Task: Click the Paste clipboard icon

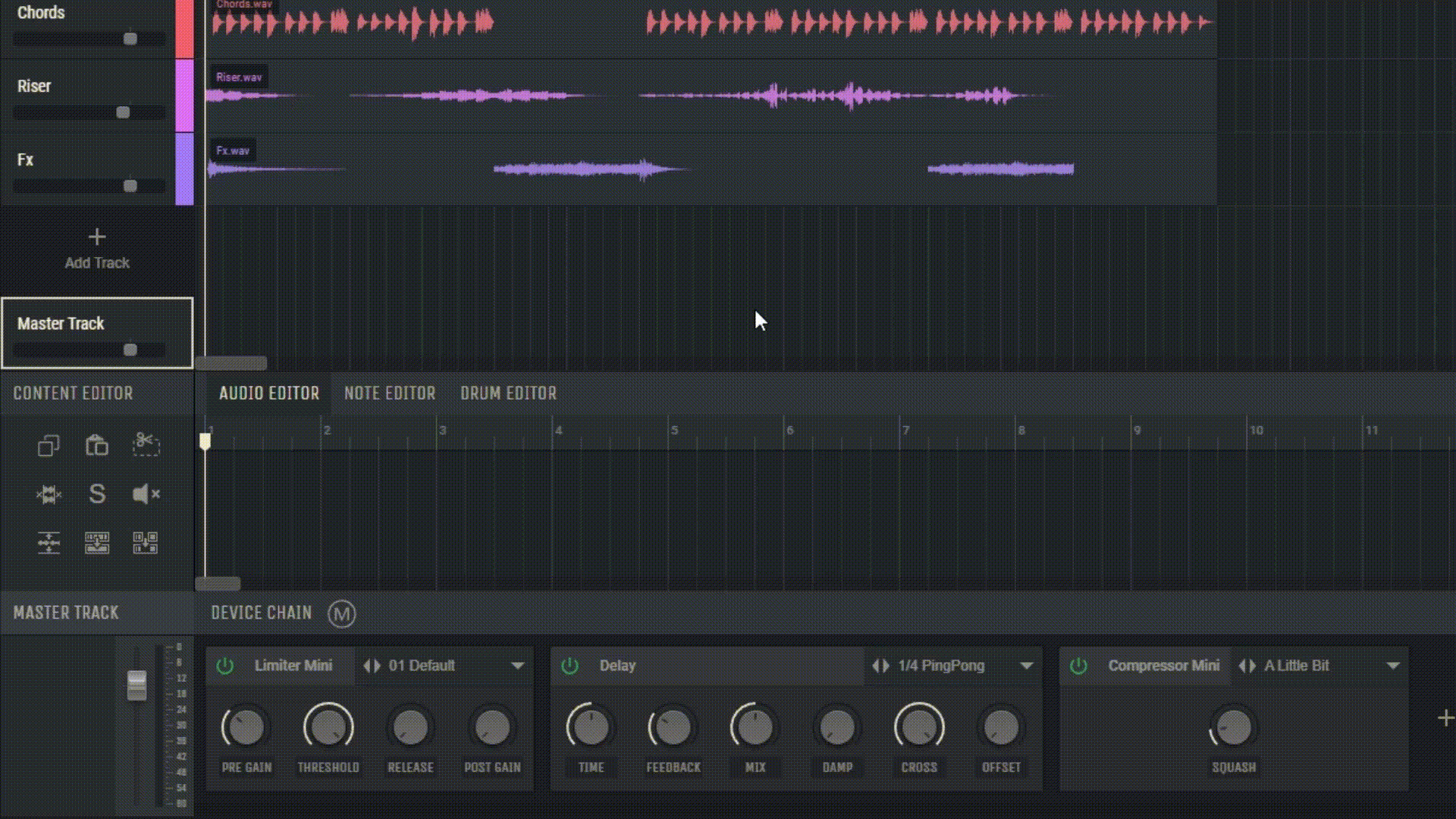Action: click(x=97, y=445)
